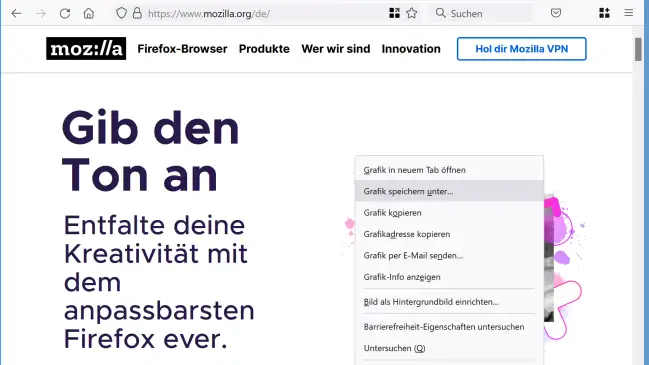The image size is (649, 365).
Task: Click the Gib den Ton an headline
Action: pos(151,151)
